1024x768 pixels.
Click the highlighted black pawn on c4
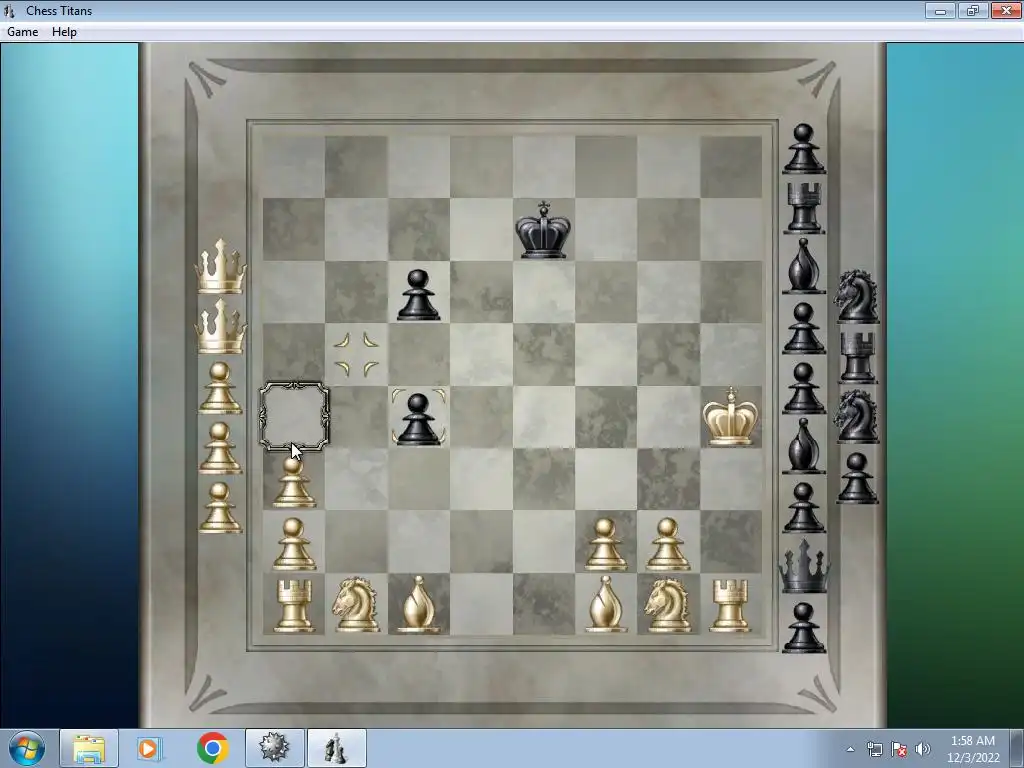[418, 419]
